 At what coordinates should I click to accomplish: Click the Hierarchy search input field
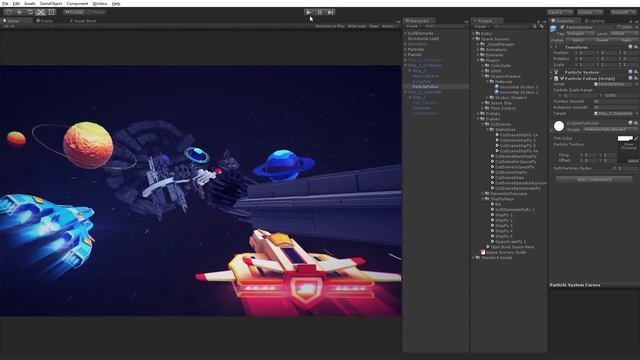(x=443, y=27)
